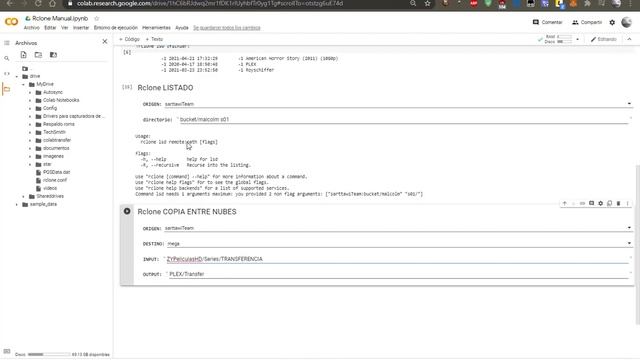Click the mount Drive folder icon
This screenshot has height=360, width=640.
point(53,55)
